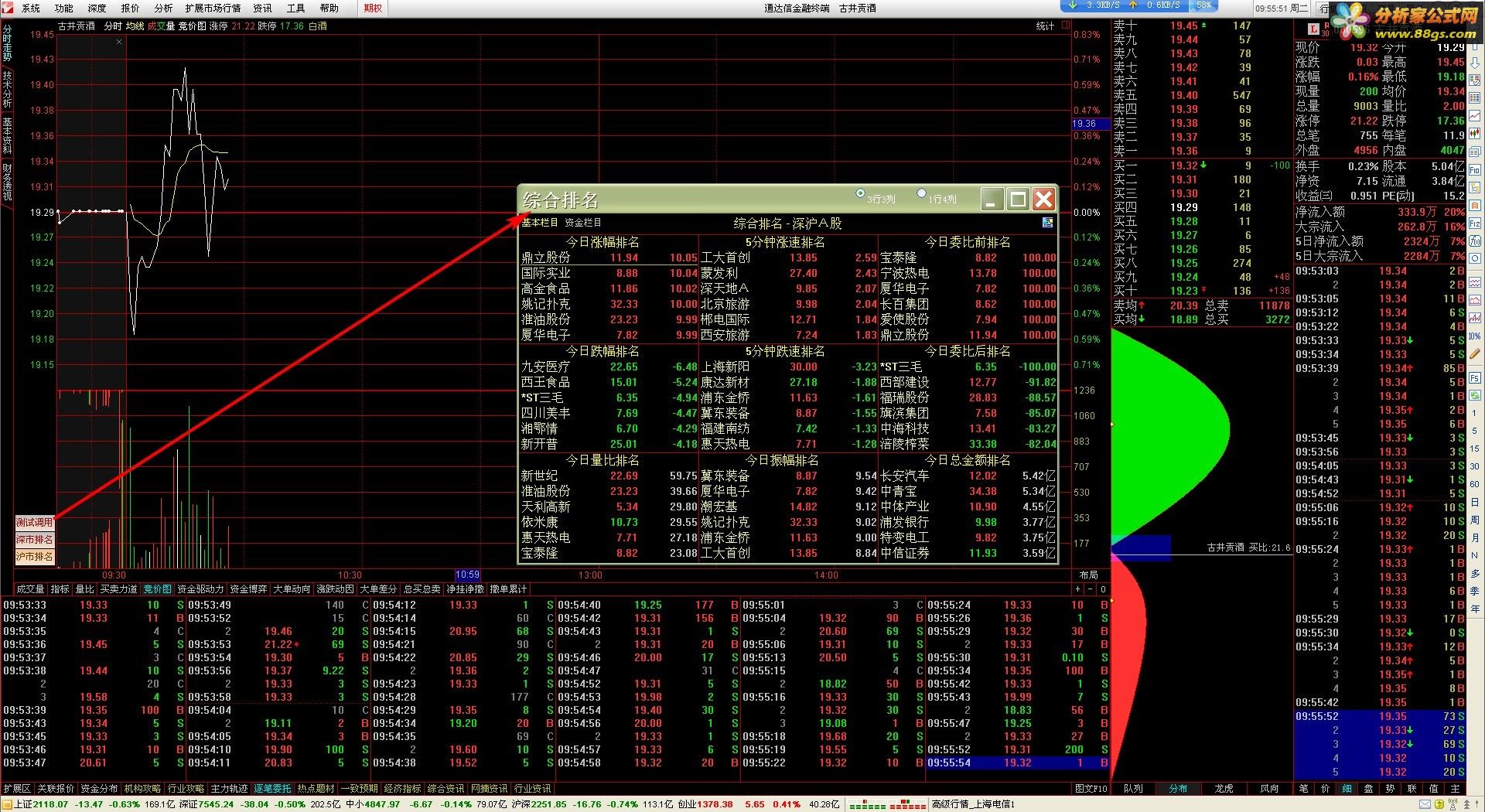Switch to the 资金分布 bottom tab

coord(99,789)
